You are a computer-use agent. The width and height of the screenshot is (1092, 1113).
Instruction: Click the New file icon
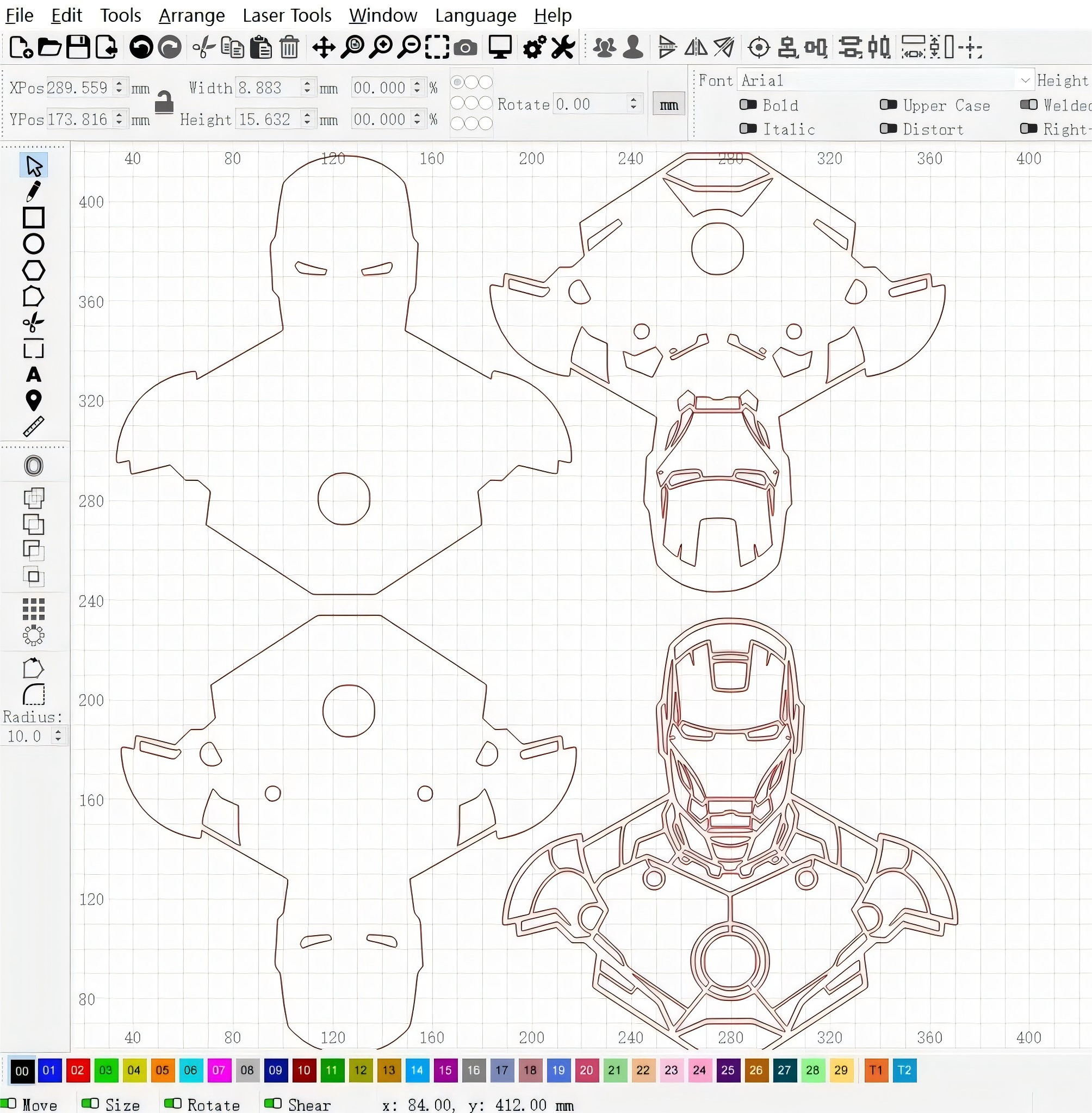click(x=21, y=47)
